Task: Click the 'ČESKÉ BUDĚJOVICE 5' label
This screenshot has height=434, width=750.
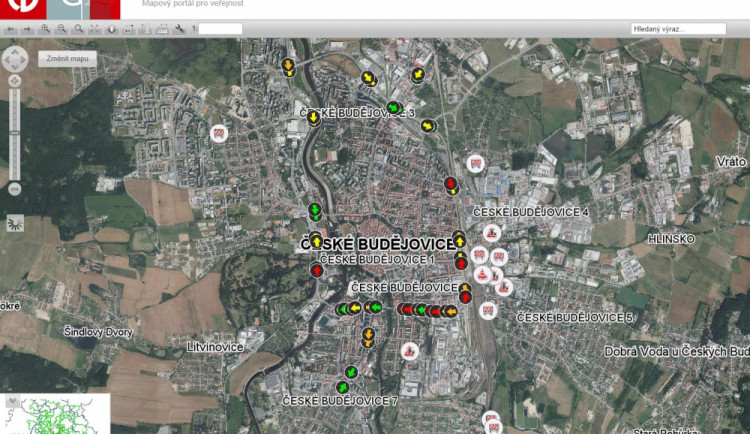Action: (575, 318)
